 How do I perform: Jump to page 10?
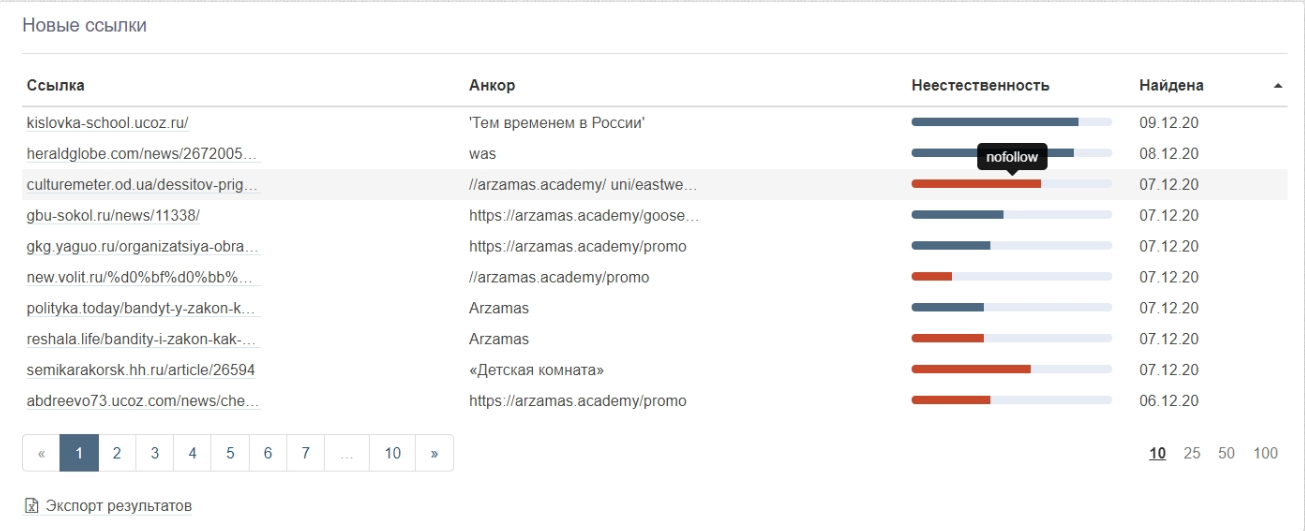point(392,453)
